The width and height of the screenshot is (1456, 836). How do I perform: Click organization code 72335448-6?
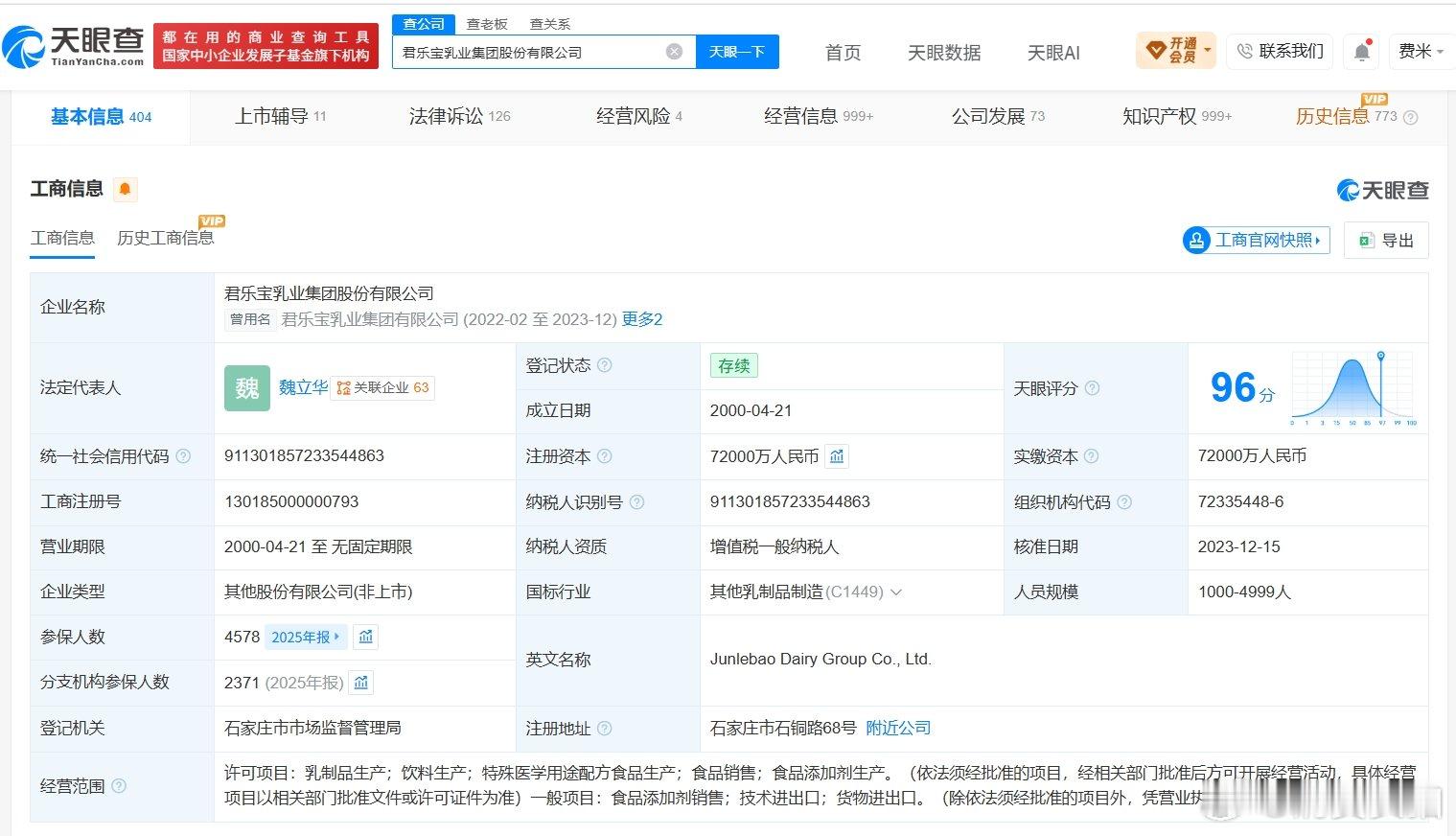point(1240,501)
